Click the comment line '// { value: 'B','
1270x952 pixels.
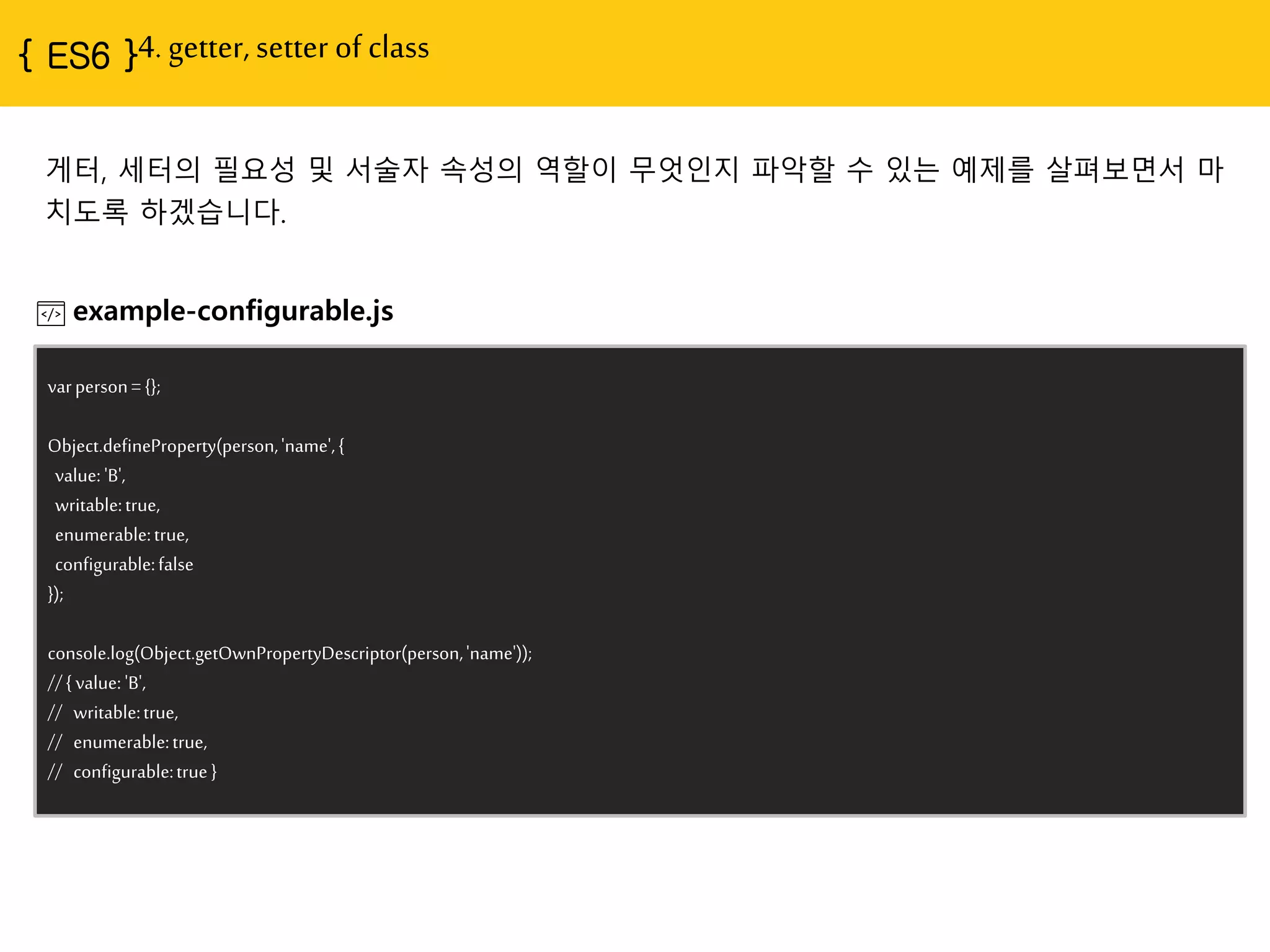pyautogui.click(x=97, y=683)
